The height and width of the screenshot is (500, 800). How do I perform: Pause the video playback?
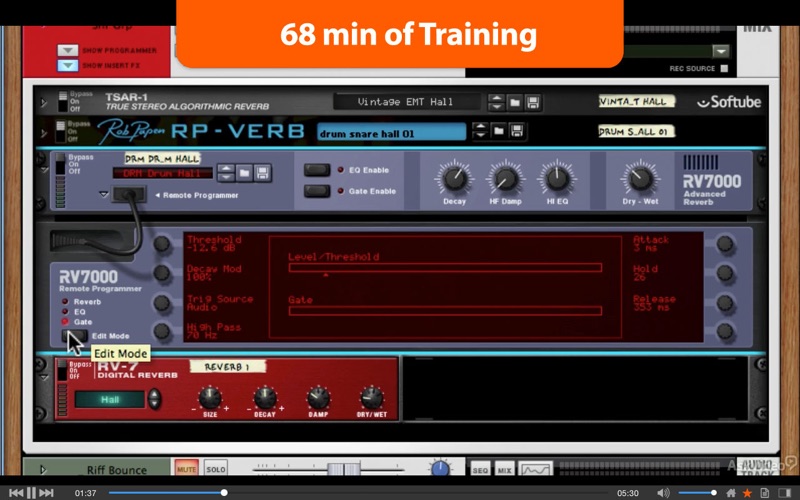31,493
